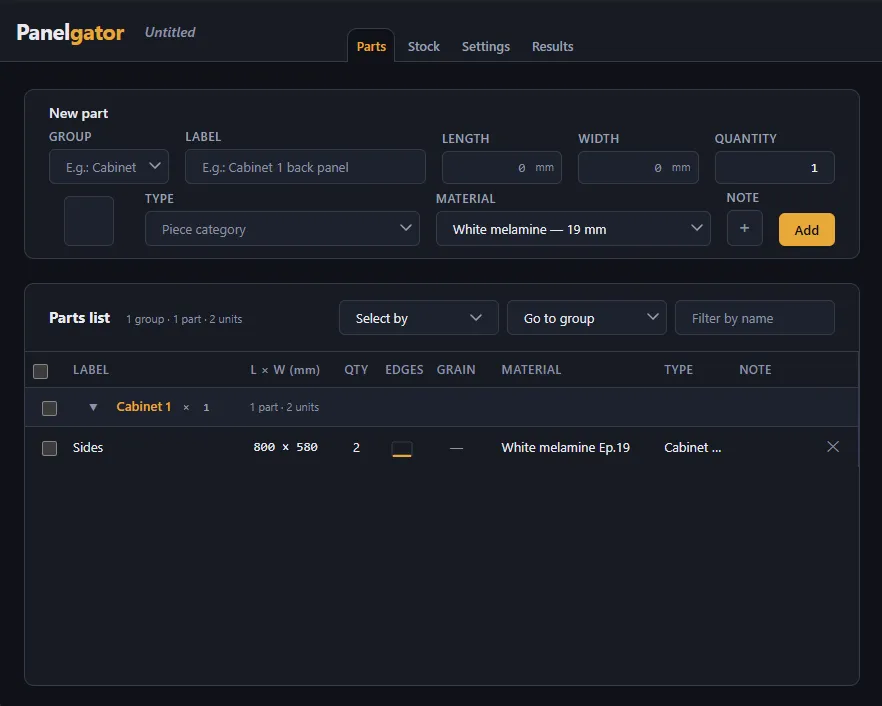Screen dimensions: 882x706
Task: Click the grain dash icon for Sides
Action: pos(456,448)
